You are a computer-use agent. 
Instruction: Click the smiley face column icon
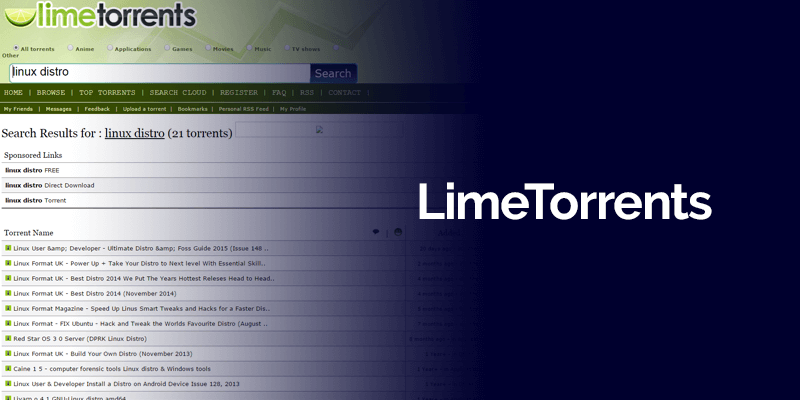(x=398, y=232)
